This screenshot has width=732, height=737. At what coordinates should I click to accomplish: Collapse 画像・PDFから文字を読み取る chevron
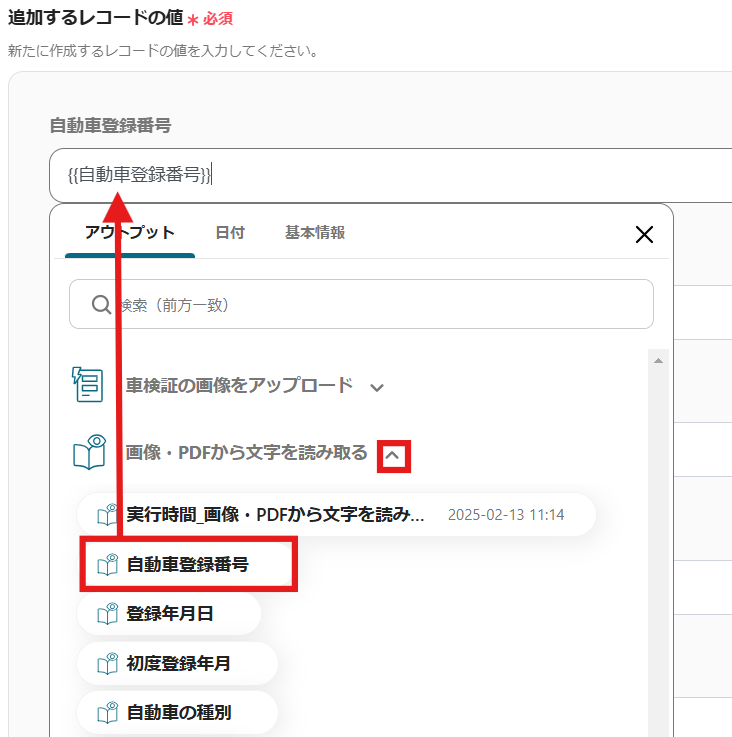(x=393, y=455)
